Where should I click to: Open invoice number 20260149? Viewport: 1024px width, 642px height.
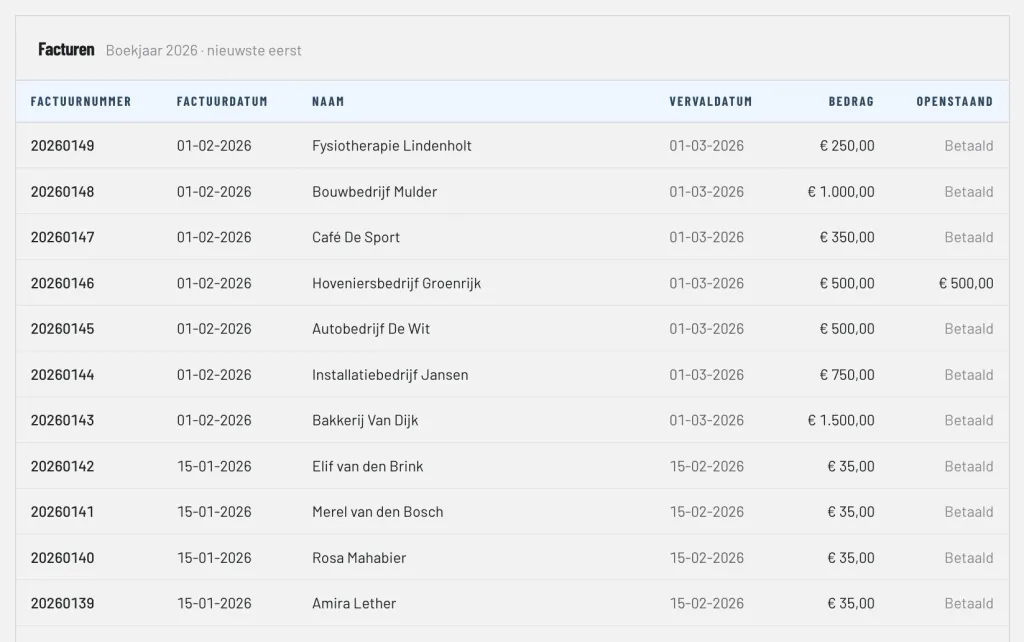tap(63, 146)
